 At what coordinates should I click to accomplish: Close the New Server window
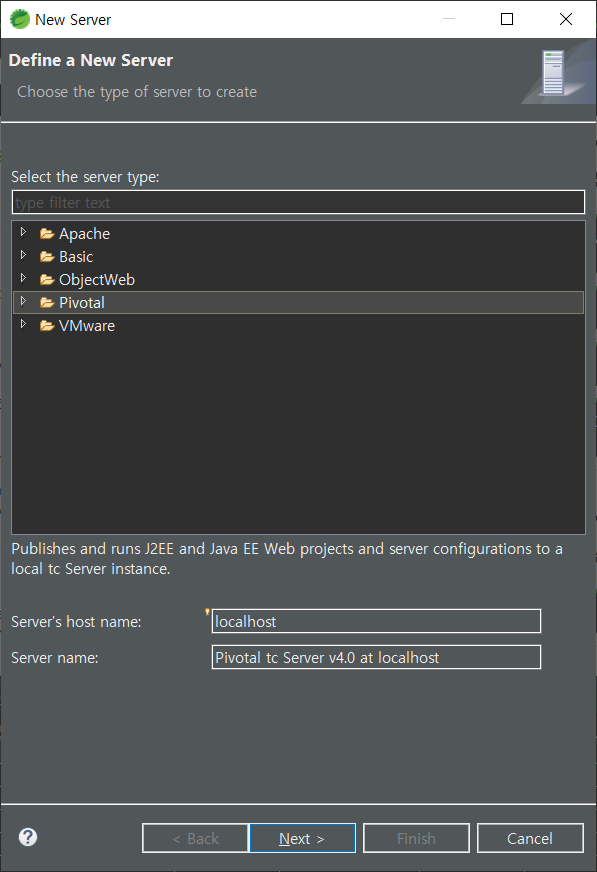[566, 19]
